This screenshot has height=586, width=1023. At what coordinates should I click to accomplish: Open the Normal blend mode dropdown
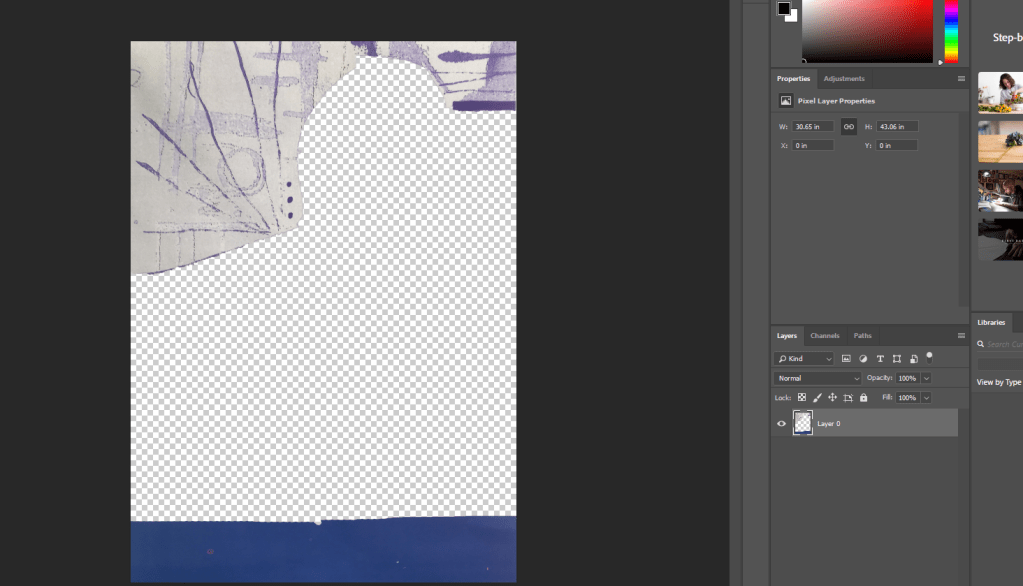tap(817, 378)
